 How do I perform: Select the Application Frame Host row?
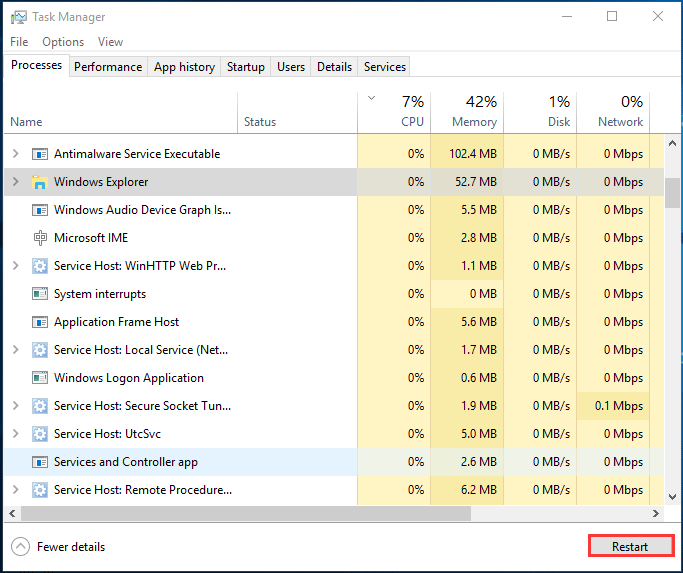click(x=334, y=322)
